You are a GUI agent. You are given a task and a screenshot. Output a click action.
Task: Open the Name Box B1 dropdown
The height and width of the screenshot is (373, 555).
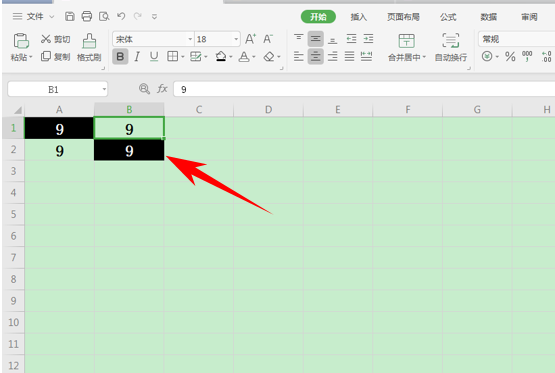(104, 89)
